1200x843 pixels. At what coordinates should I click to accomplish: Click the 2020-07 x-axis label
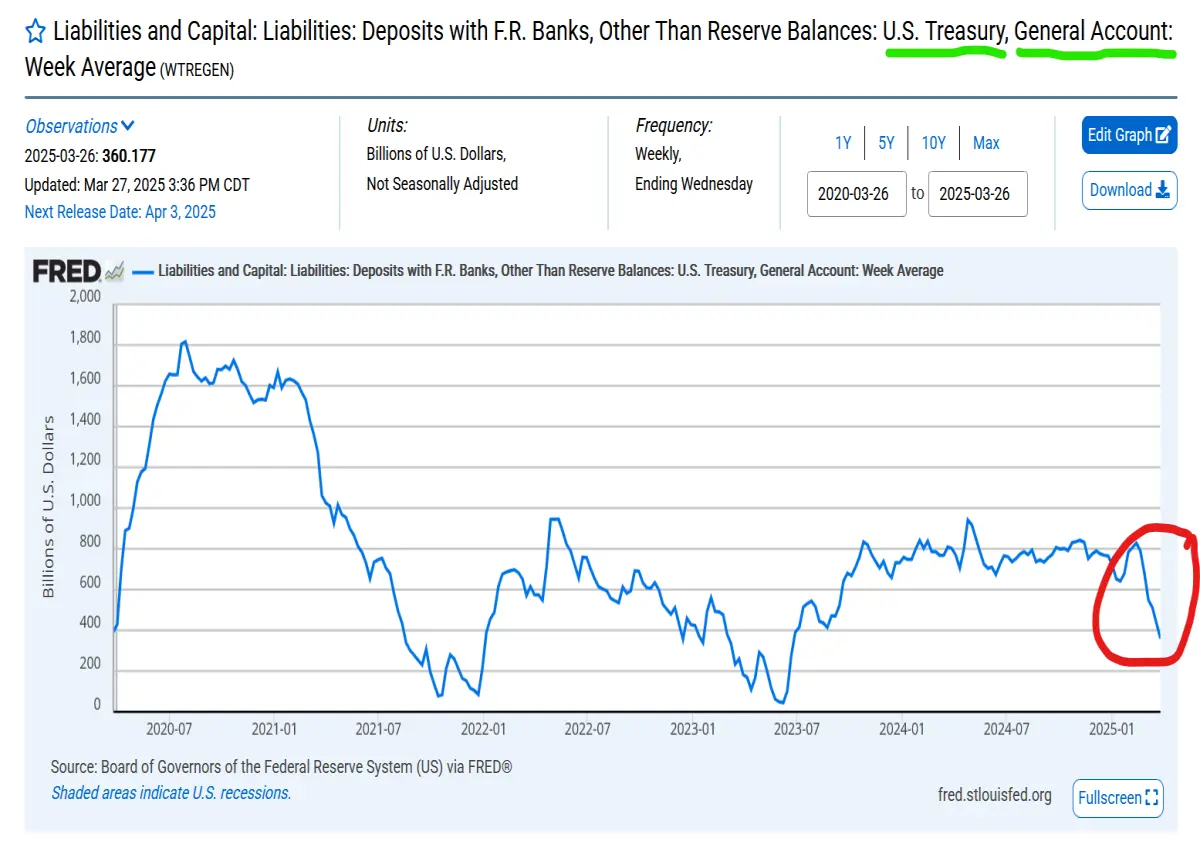point(168,730)
